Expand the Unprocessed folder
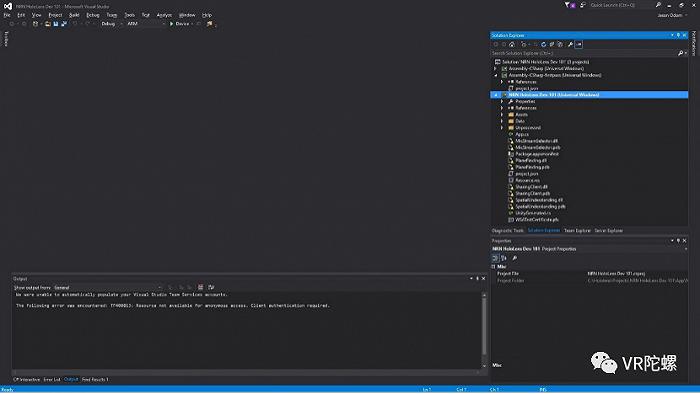This screenshot has height=394, width=700. (x=502, y=128)
